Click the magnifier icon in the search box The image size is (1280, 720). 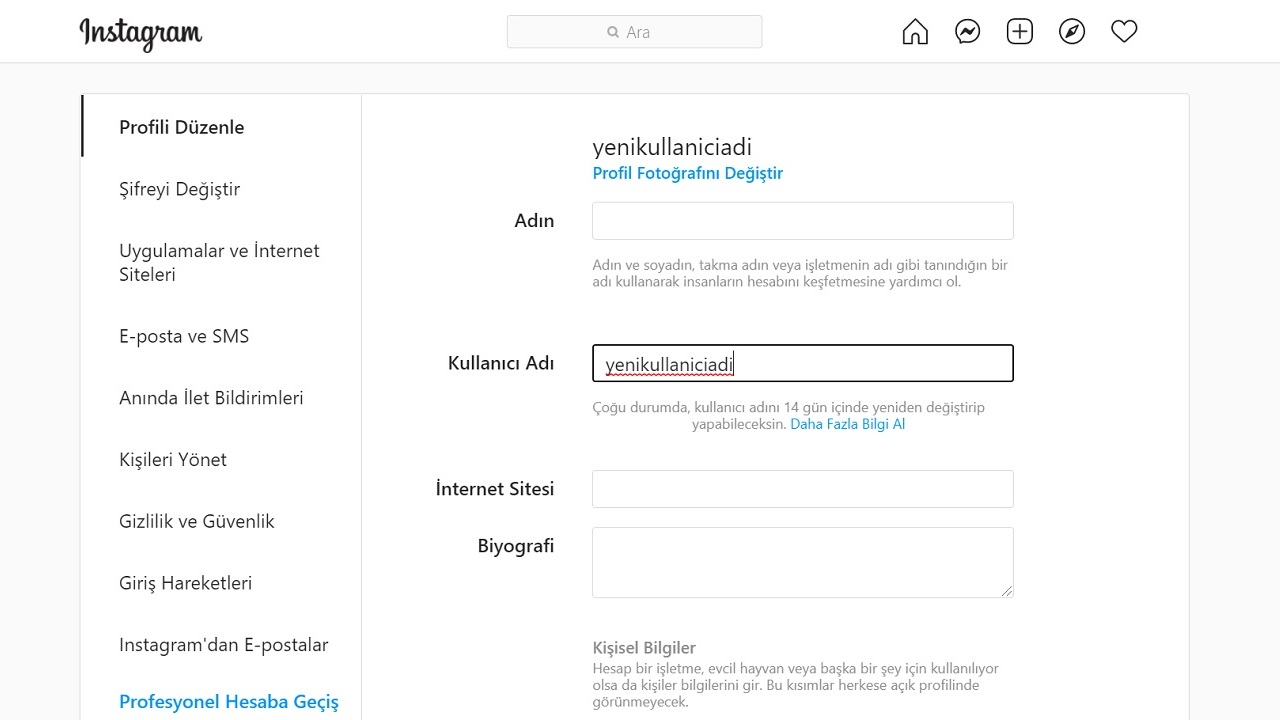(613, 32)
